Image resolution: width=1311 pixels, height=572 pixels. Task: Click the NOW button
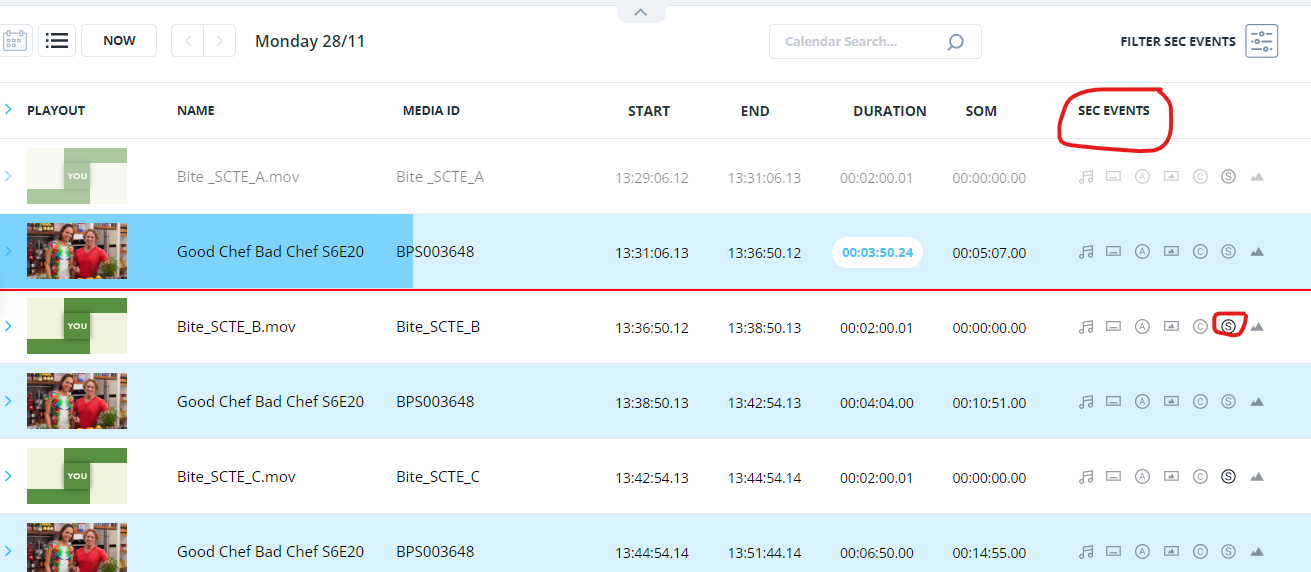coord(119,41)
